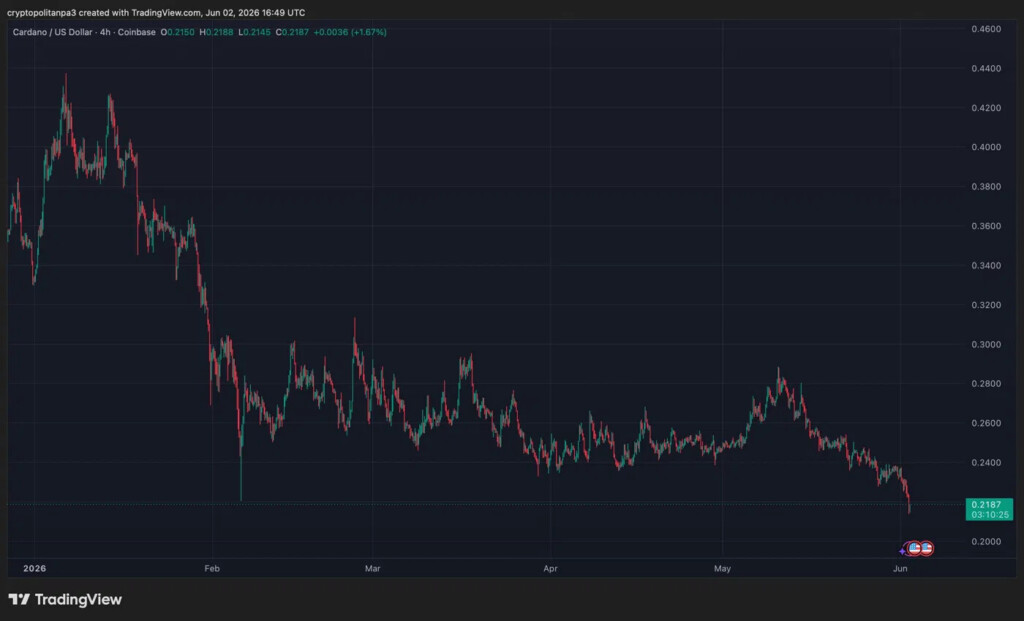Click the 0.4600 price axis label
This screenshot has width=1024, height=621.
985,29
